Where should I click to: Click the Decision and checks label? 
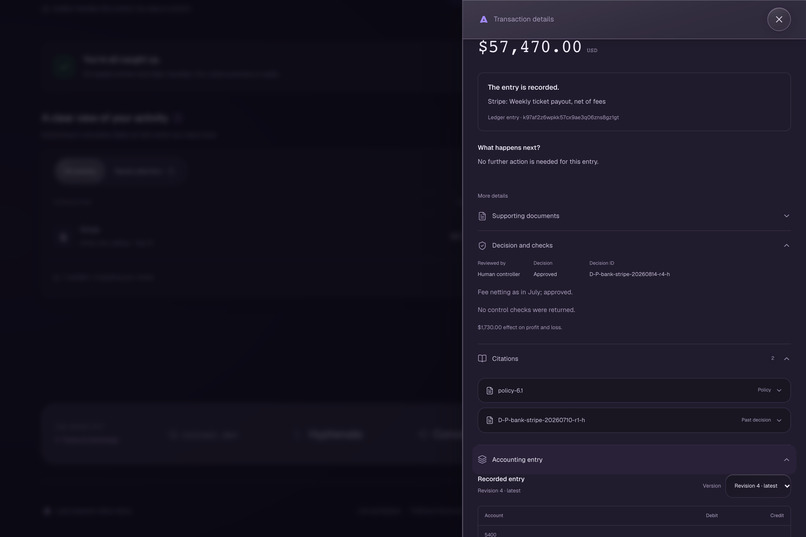click(x=522, y=246)
